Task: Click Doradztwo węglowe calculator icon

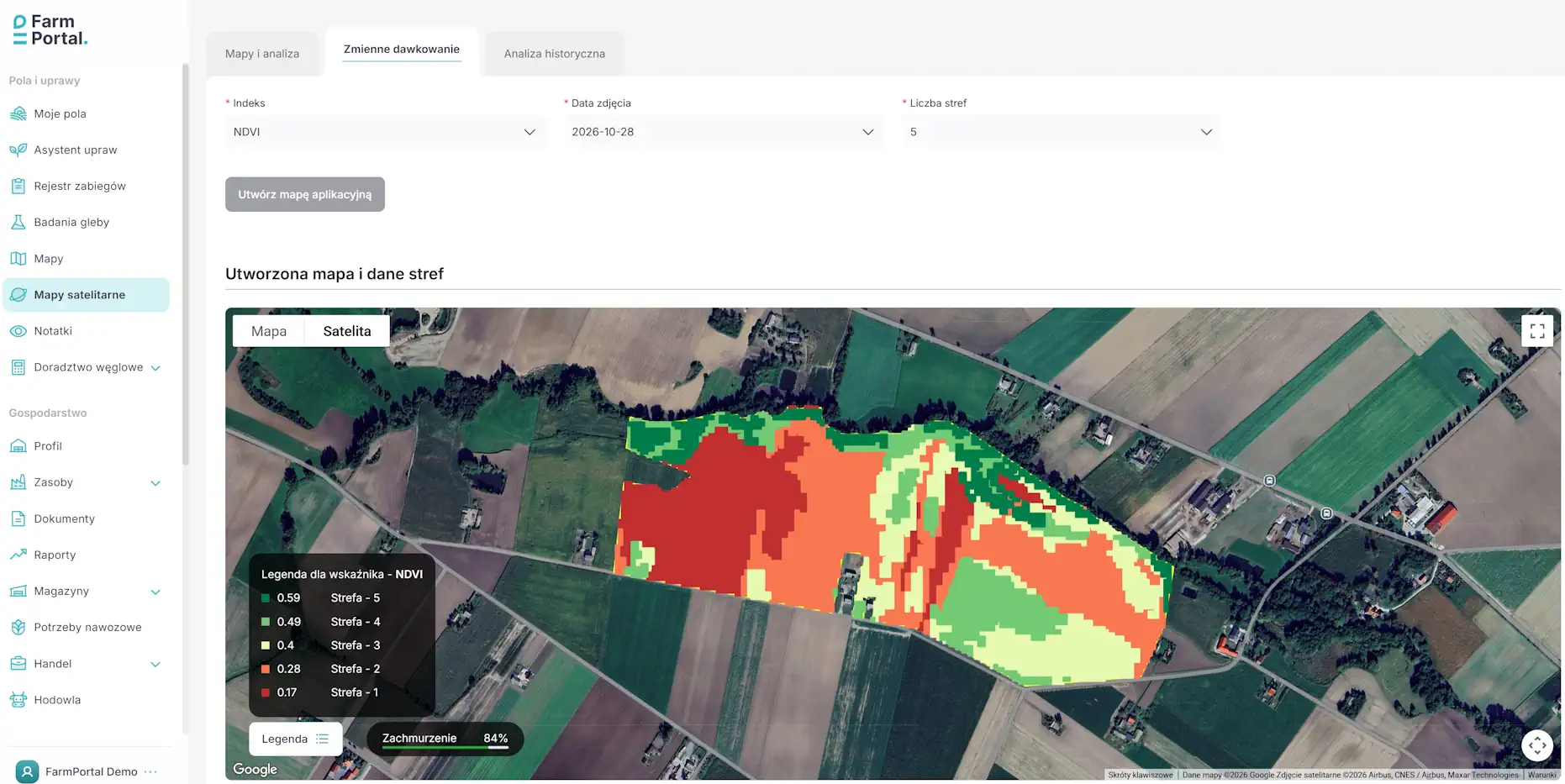Action: point(18,367)
